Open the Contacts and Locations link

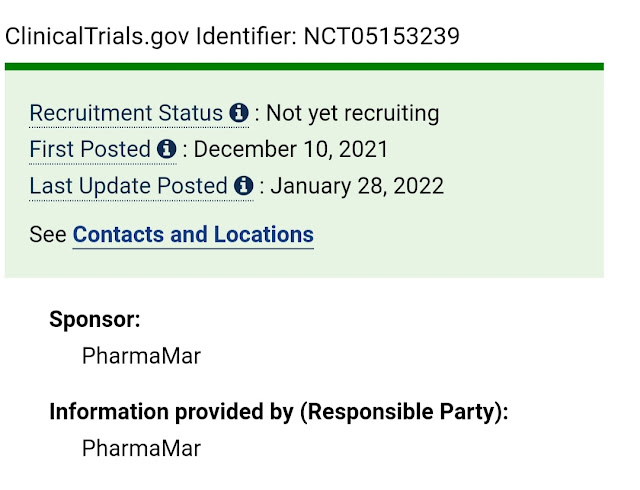tap(193, 235)
